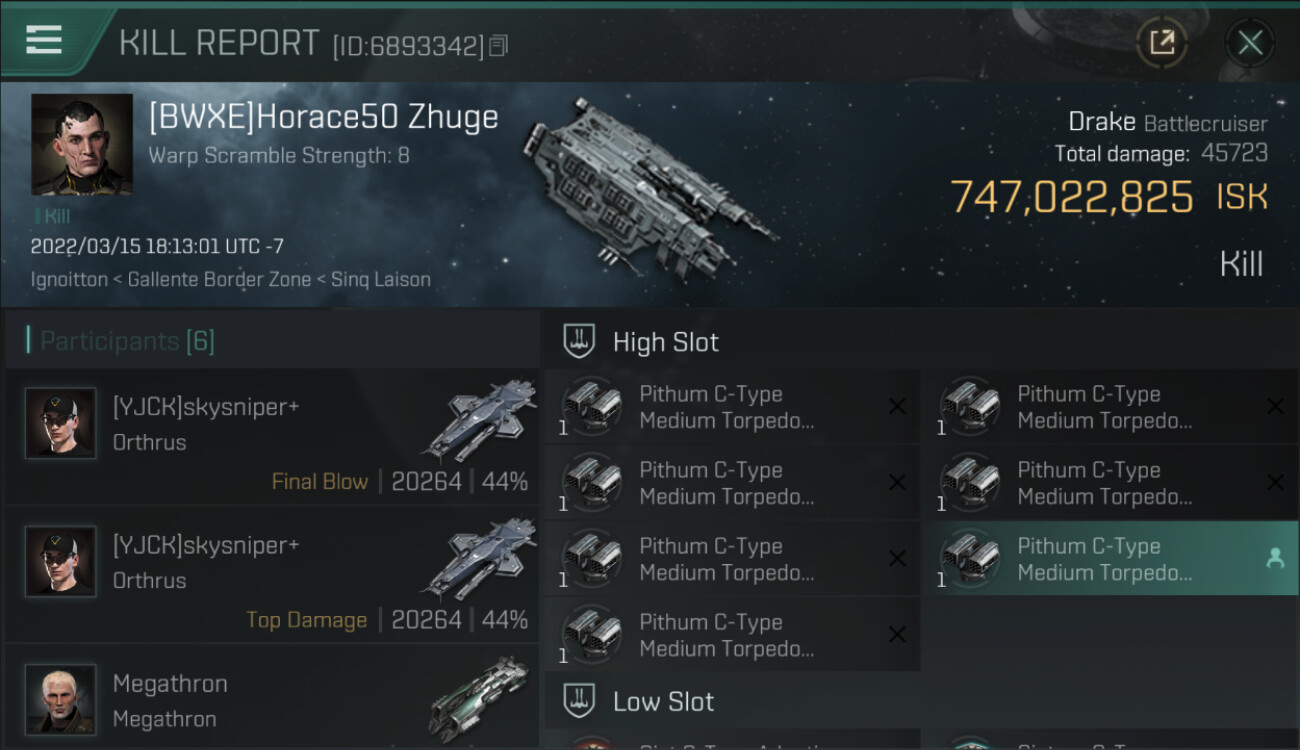
Task: Click the Participants [6] header
Action: coord(127,341)
